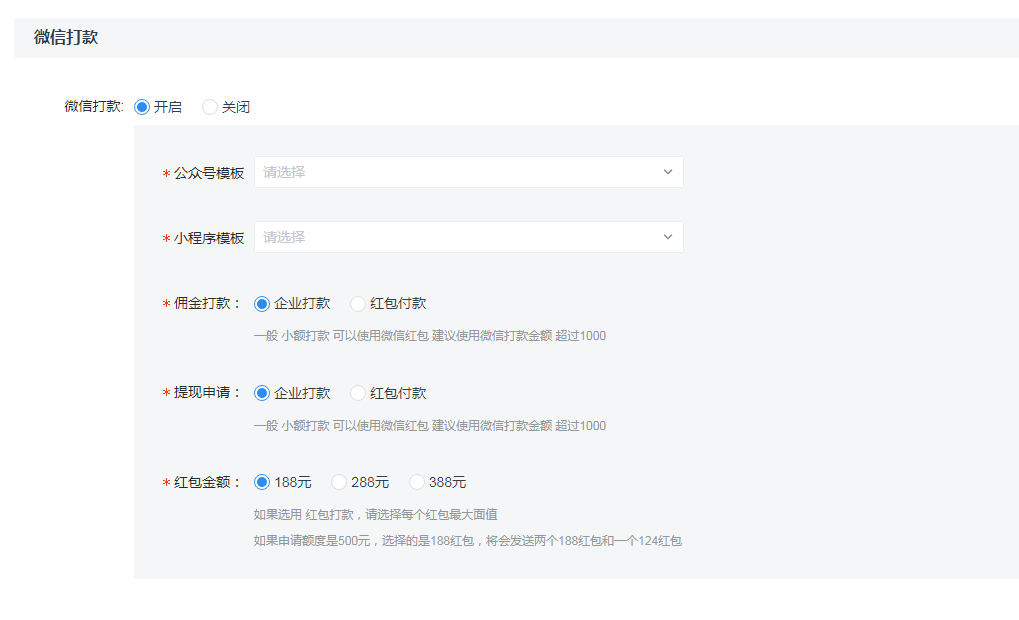Click the hint 请选择每个红包最大面值

[x=376, y=515]
